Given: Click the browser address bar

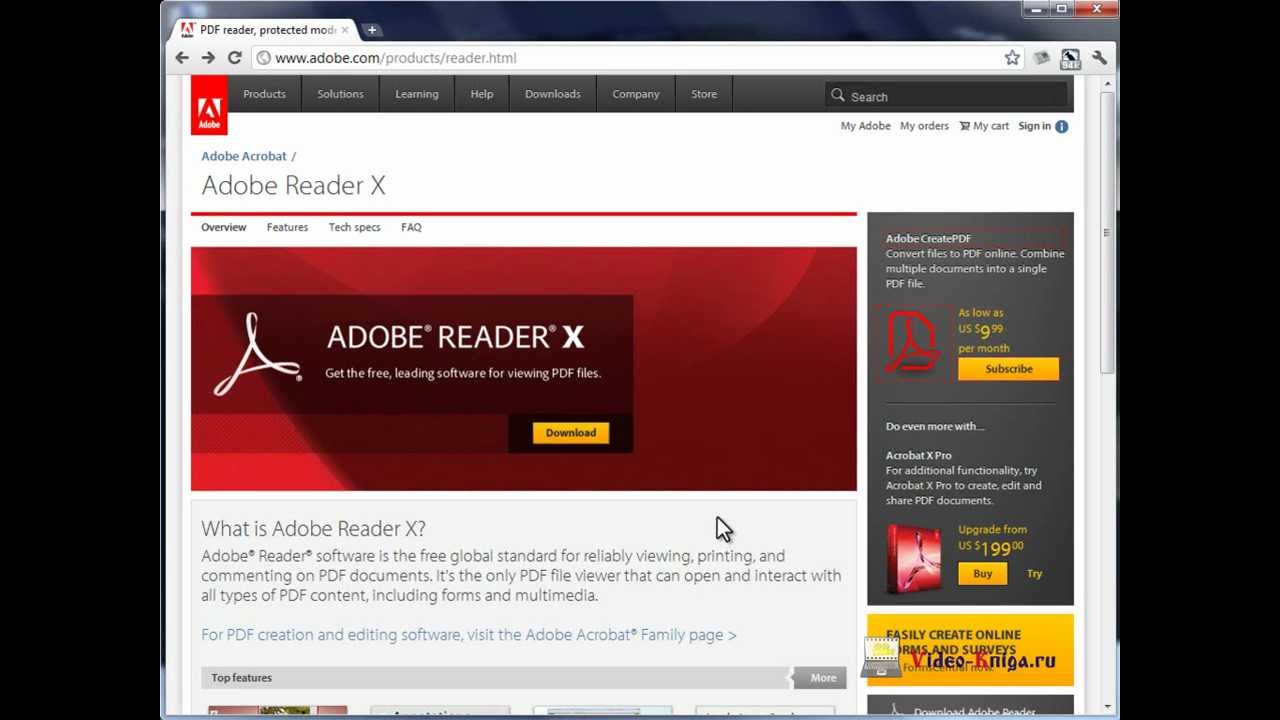Looking at the screenshot, I should pos(630,58).
